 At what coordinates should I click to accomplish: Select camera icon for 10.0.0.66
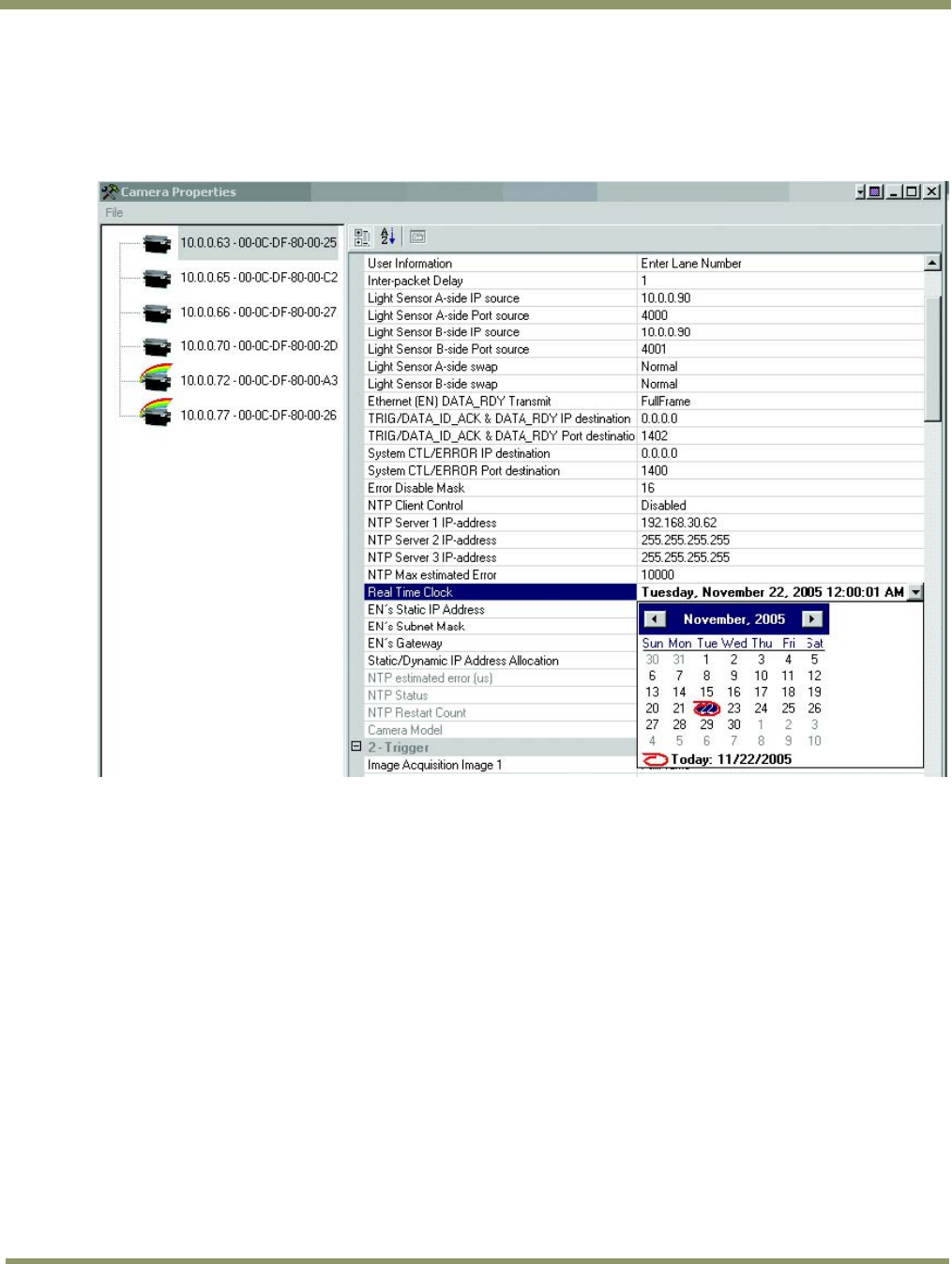click(158, 312)
